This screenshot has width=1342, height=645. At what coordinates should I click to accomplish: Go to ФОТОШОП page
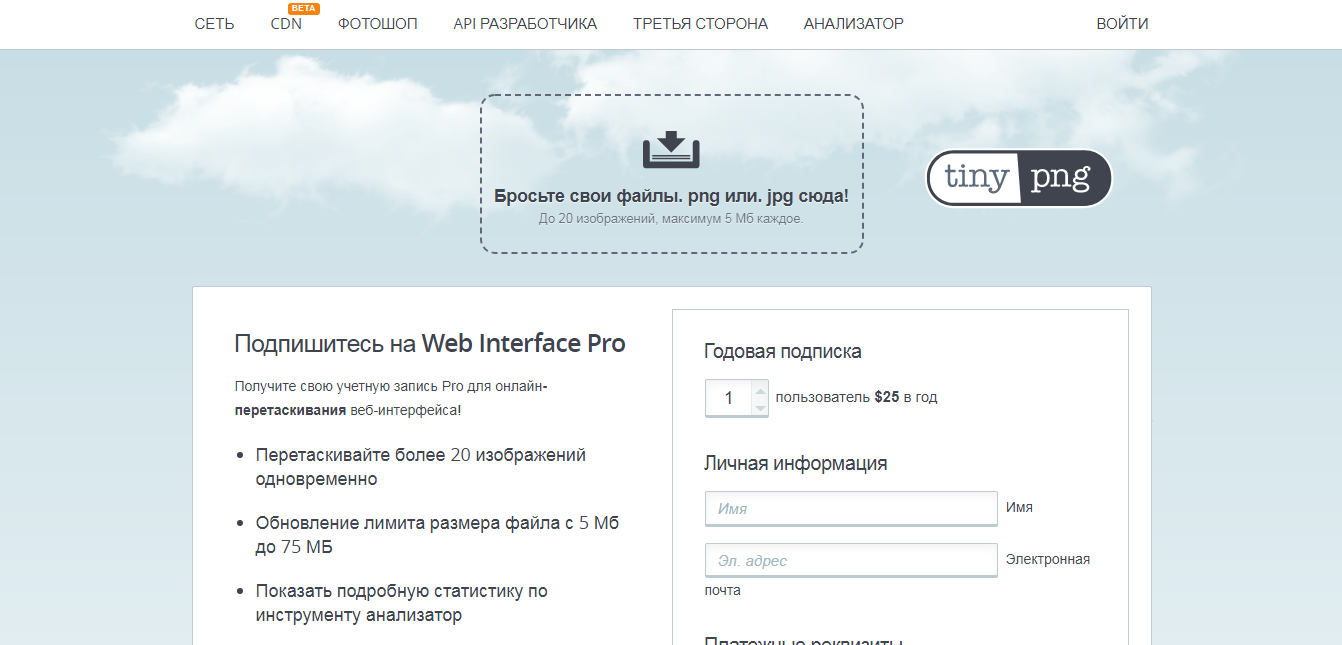pyautogui.click(x=377, y=23)
